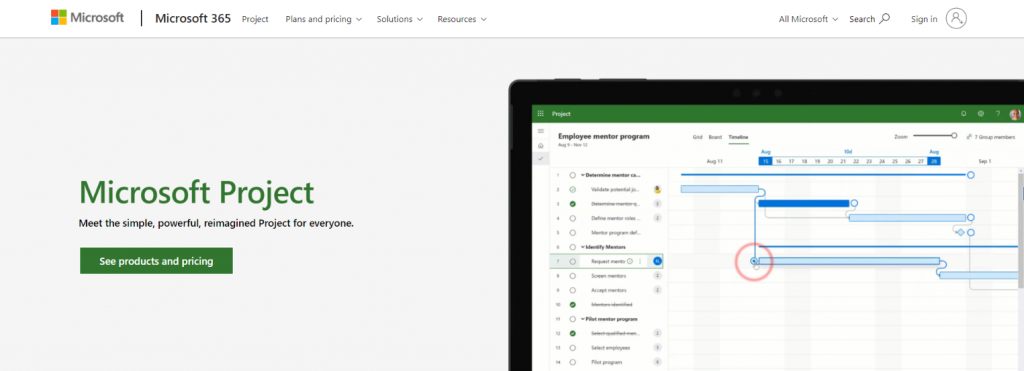Mark task Mentor program def... circle complete

pos(573,233)
